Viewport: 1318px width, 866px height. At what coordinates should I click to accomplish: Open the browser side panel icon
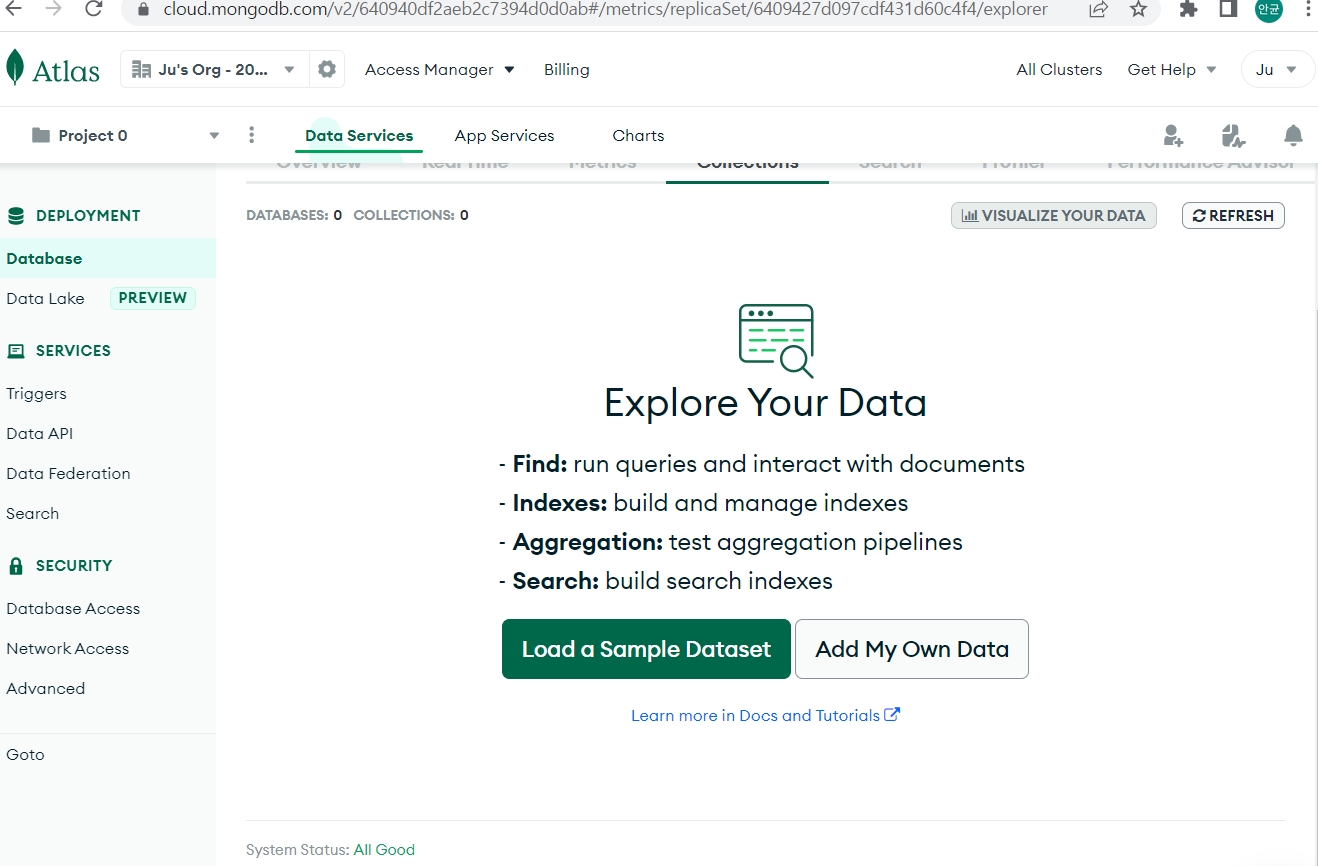pos(1228,9)
